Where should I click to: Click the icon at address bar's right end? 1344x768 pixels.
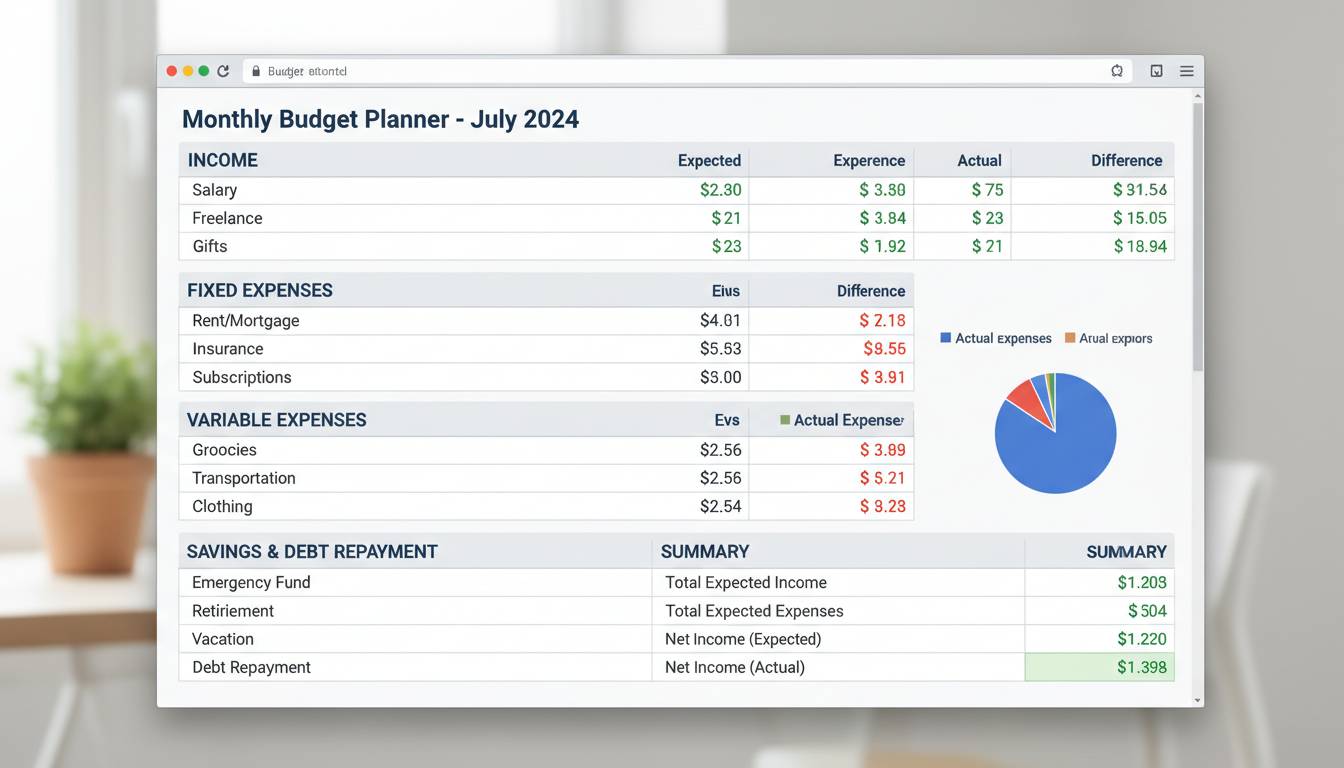[x=1117, y=71]
